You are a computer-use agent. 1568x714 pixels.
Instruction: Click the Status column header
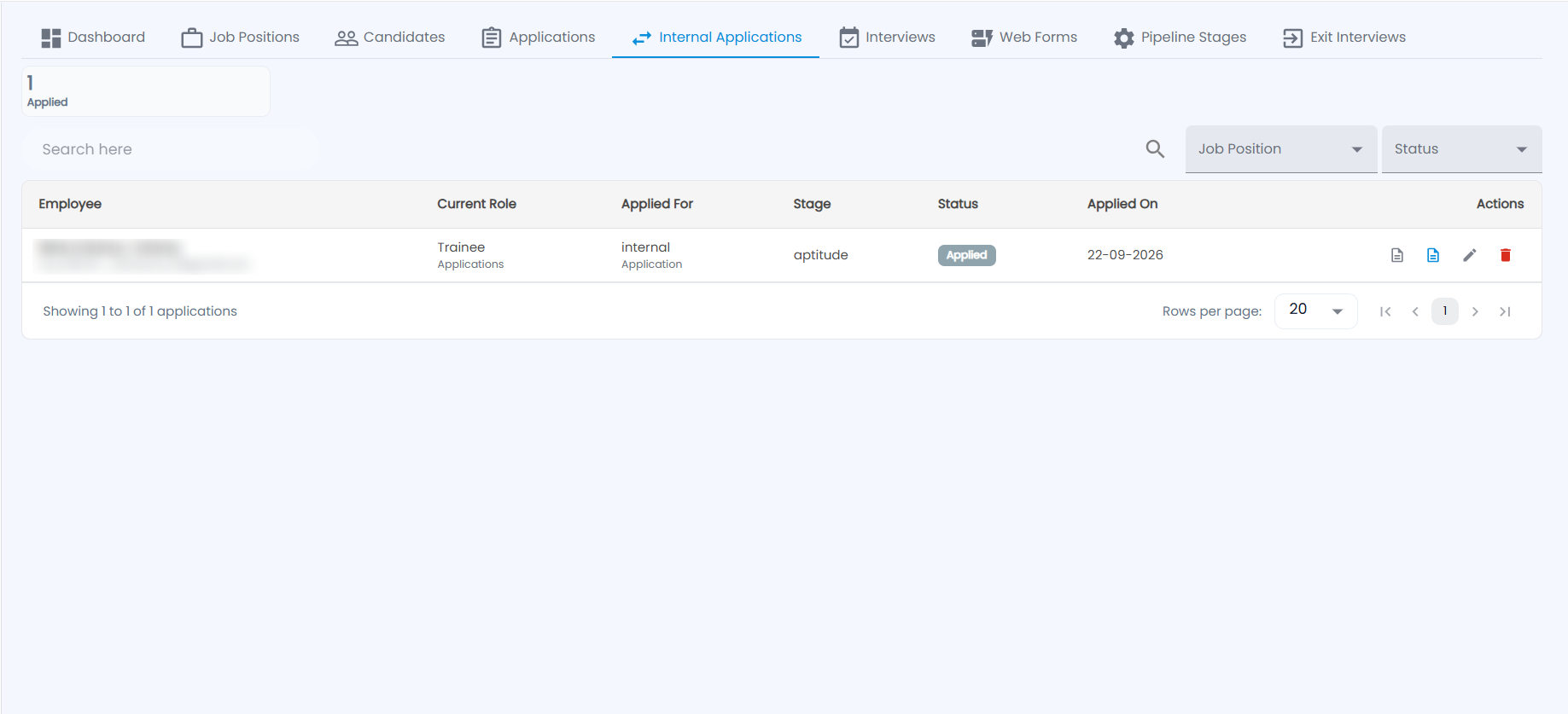point(958,204)
